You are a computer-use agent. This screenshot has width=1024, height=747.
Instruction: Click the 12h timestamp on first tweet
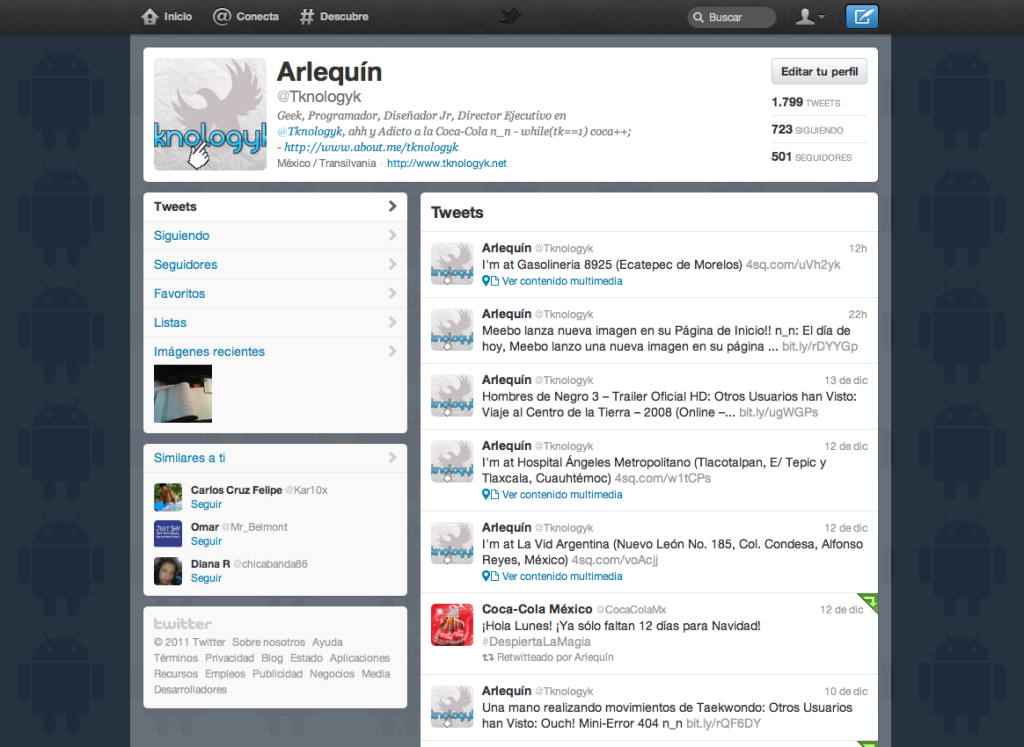click(857, 249)
